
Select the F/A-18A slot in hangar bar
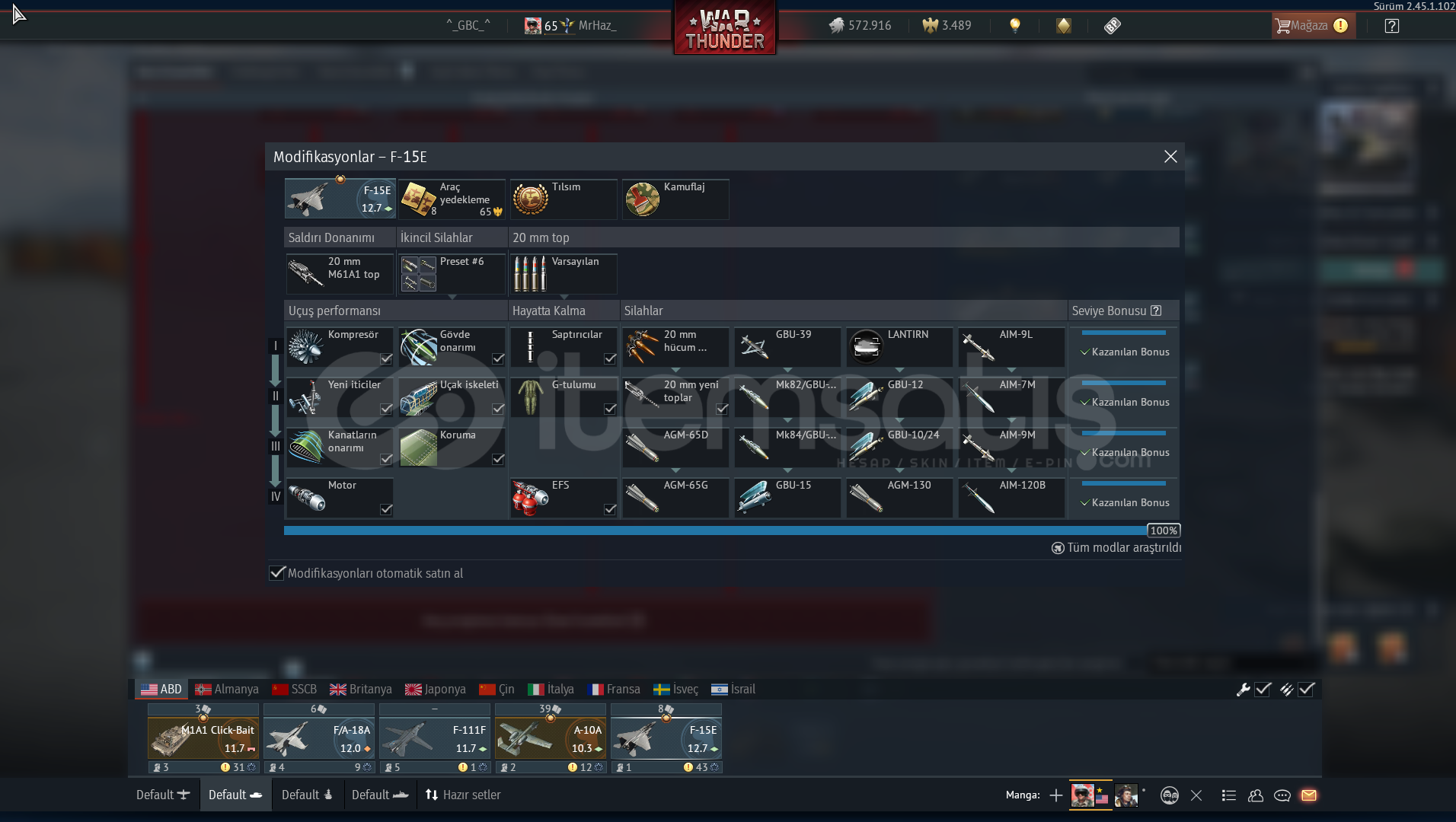point(319,738)
